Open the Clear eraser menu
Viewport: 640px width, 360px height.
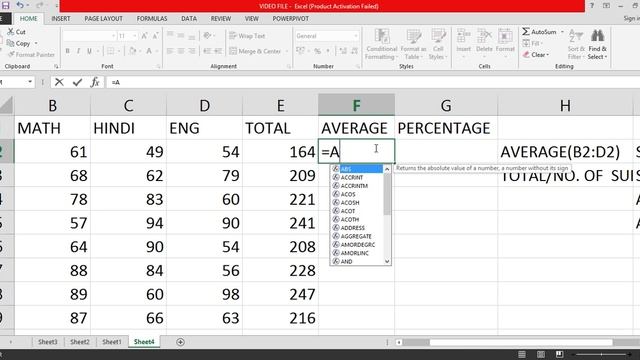(x=536, y=54)
